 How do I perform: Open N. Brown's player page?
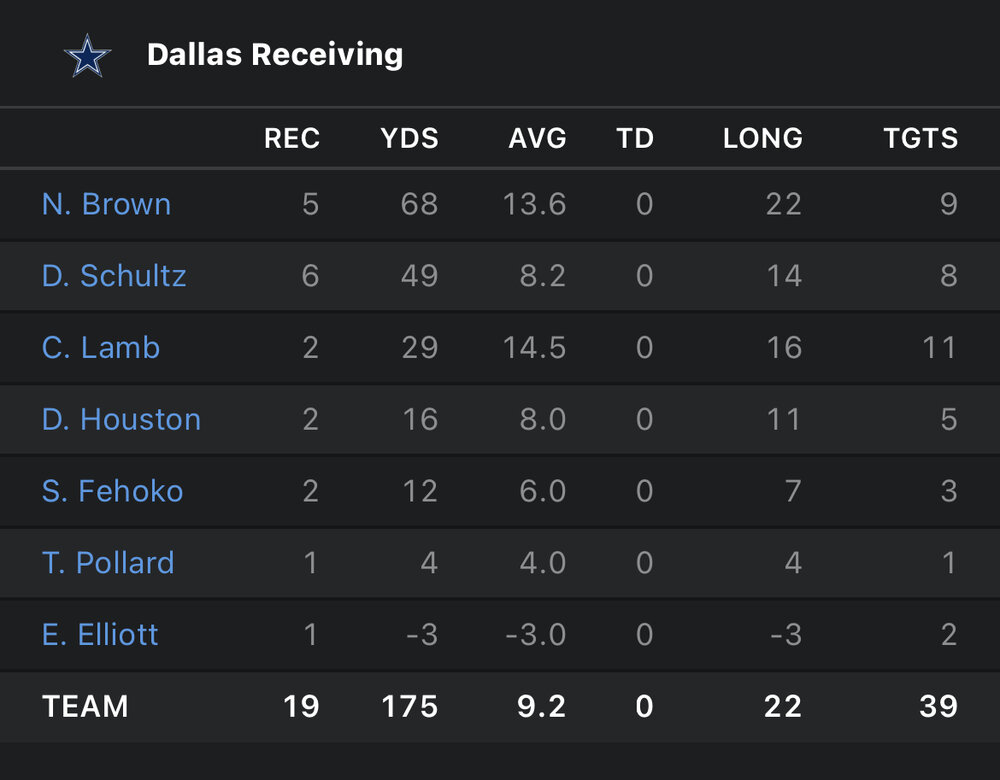106,204
